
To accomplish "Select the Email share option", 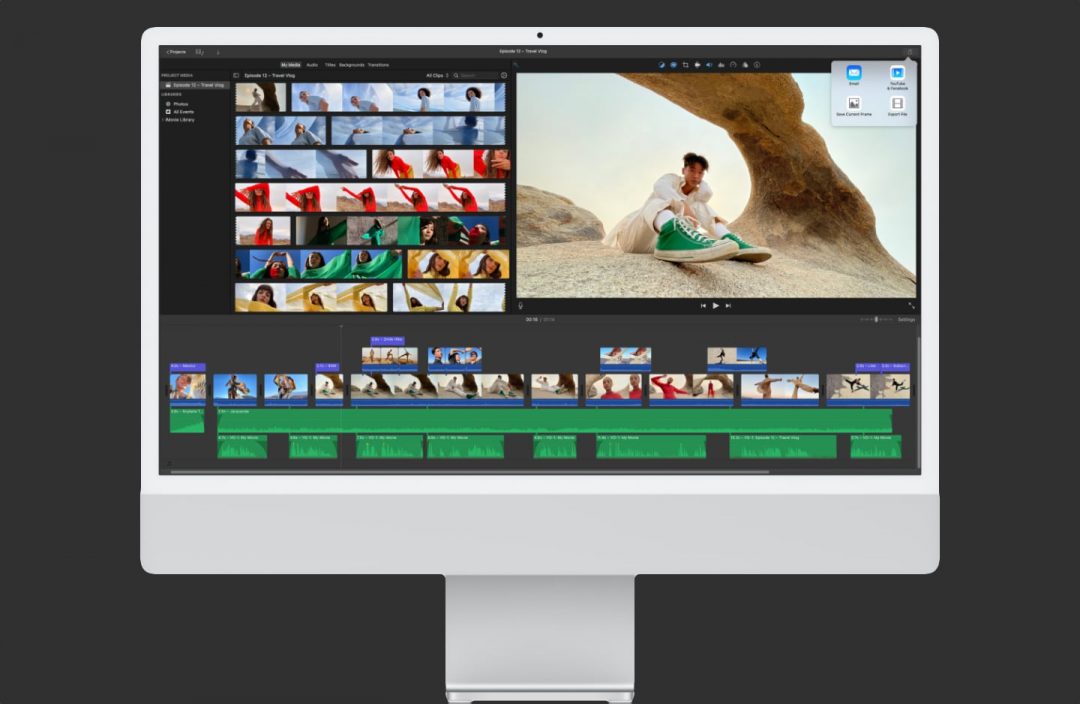I will (854, 75).
